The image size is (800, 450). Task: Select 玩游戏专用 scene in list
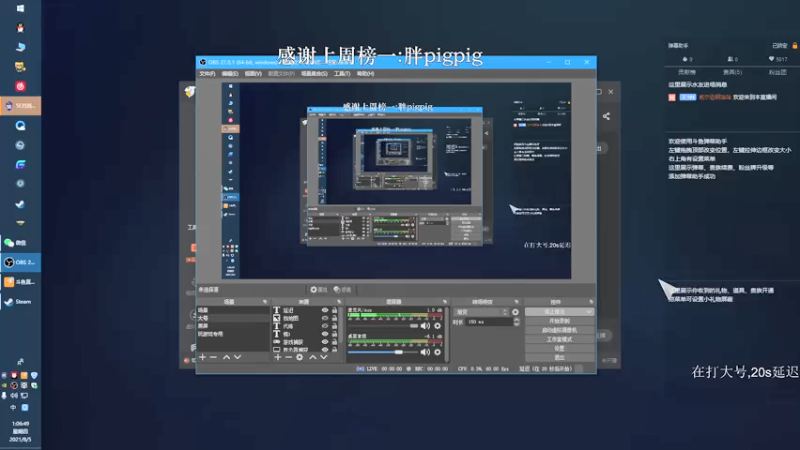(x=233, y=334)
